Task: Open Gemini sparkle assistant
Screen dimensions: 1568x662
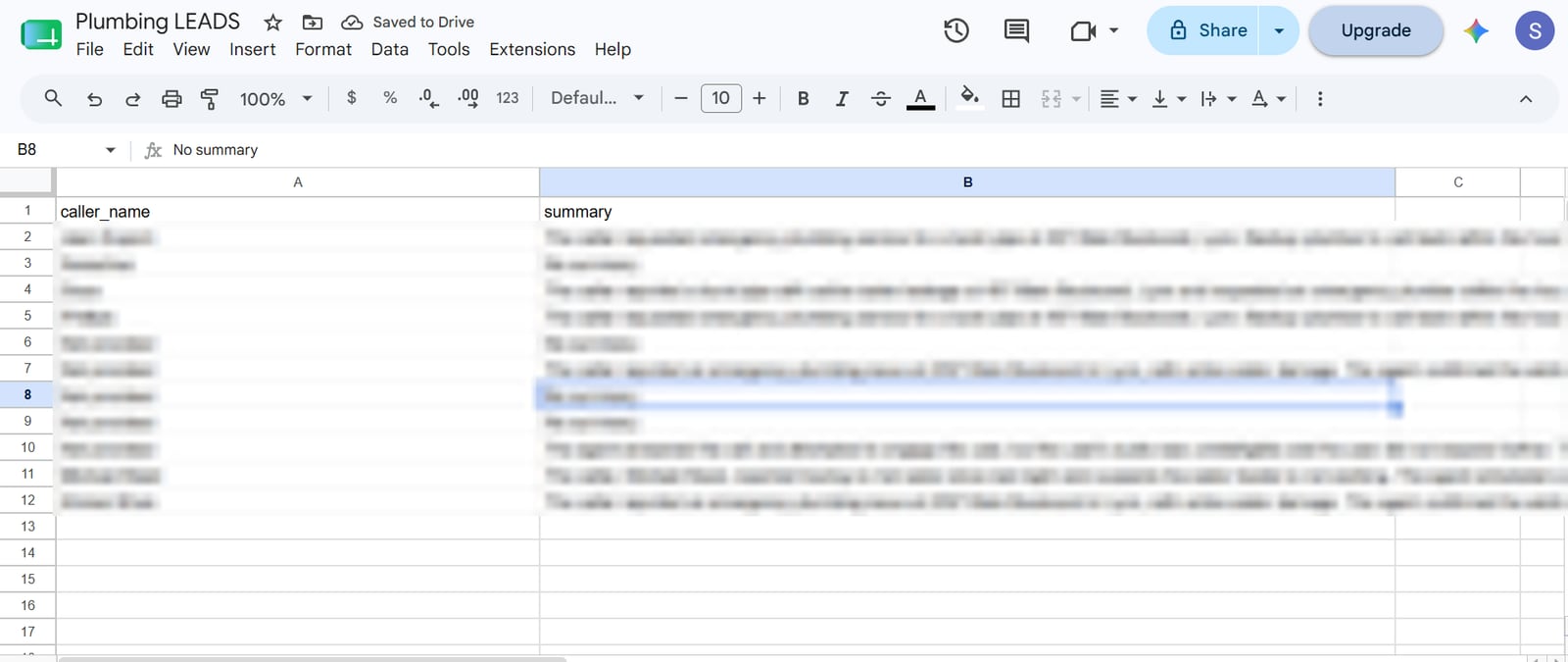Action: 1476,30
